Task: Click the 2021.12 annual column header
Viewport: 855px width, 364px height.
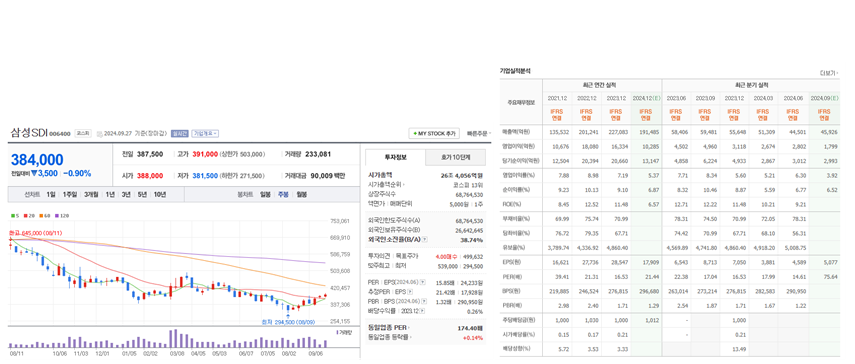Action: (557, 98)
